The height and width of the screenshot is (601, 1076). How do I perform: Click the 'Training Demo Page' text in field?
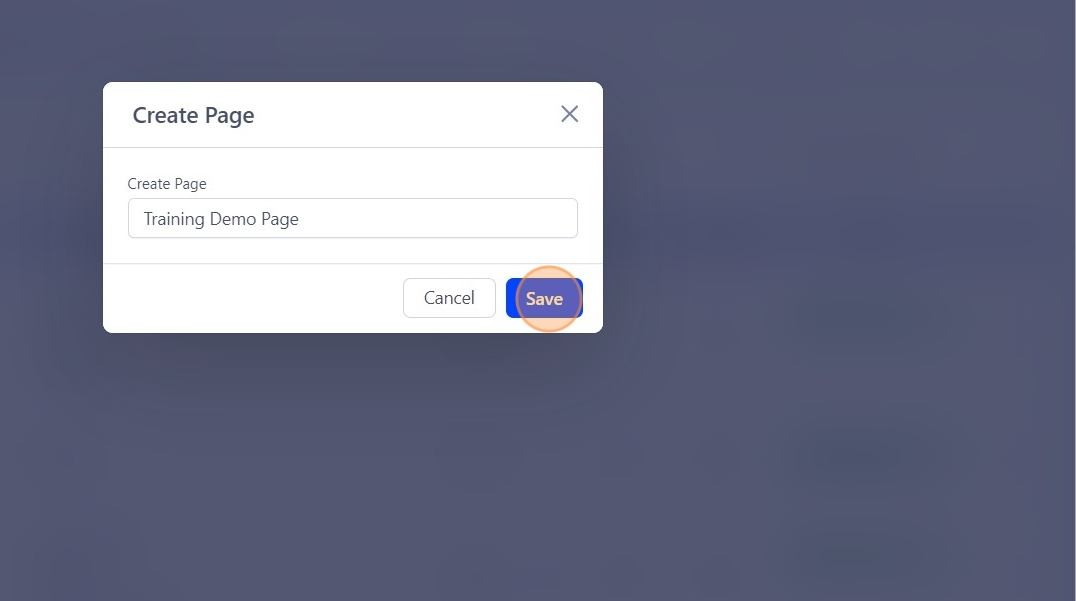[221, 219]
